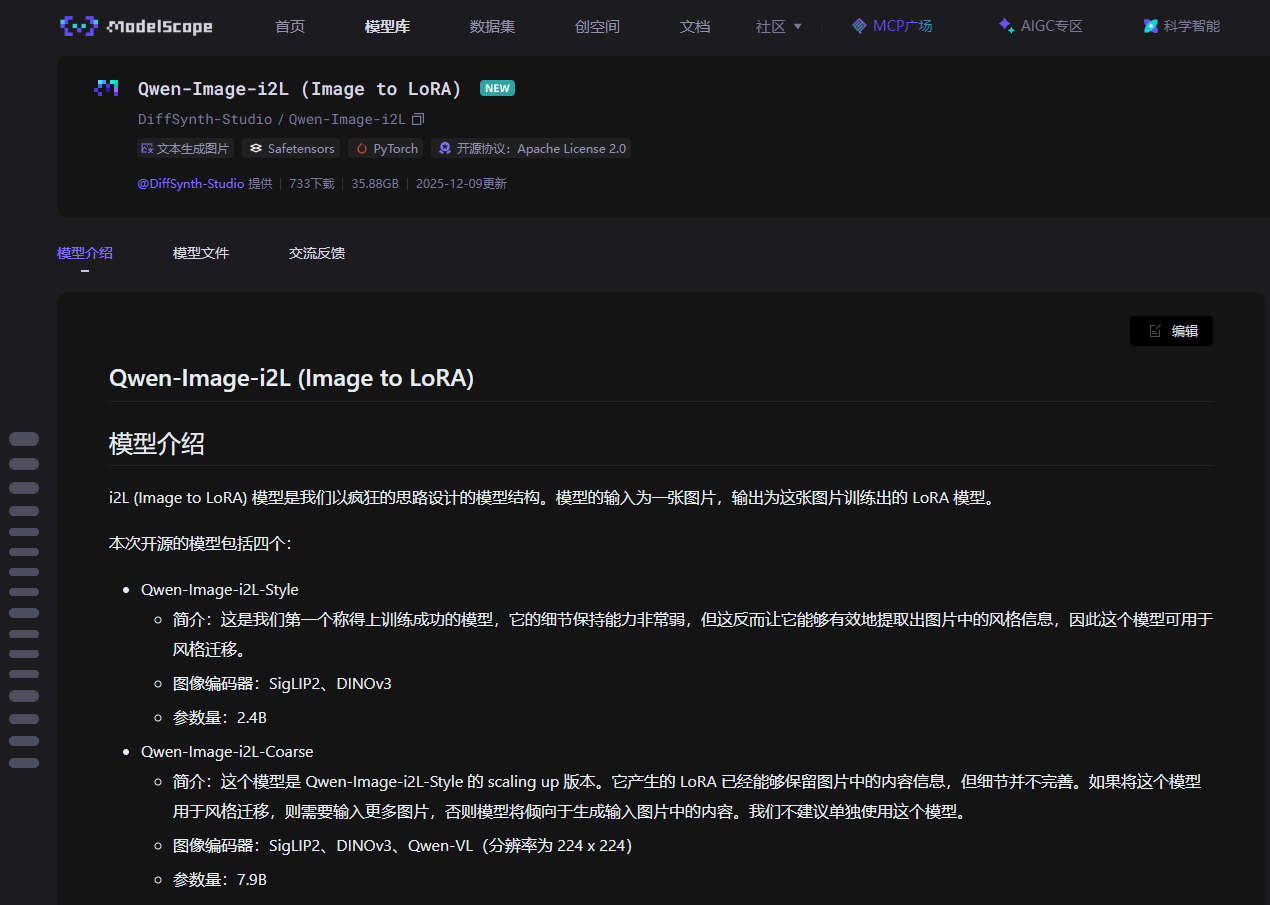Image resolution: width=1270 pixels, height=905 pixels.
Task: Switch to the 模型文件 tab
Action: [x=200, y=253]
